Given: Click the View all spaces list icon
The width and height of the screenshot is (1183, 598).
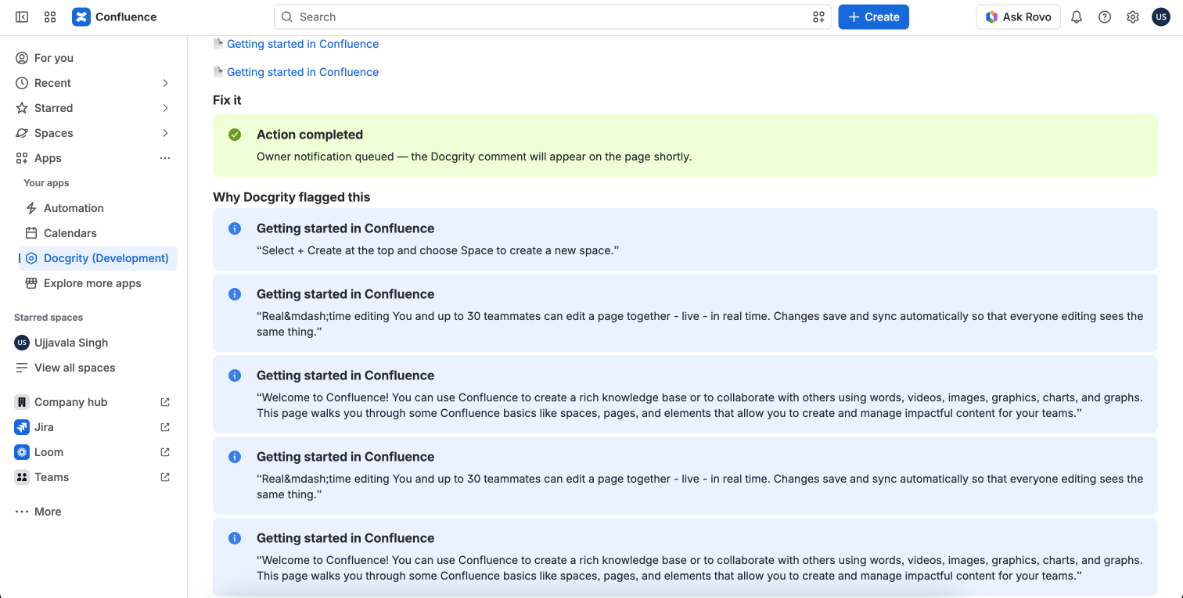Looking at the screenshot, I should (22, 368).
